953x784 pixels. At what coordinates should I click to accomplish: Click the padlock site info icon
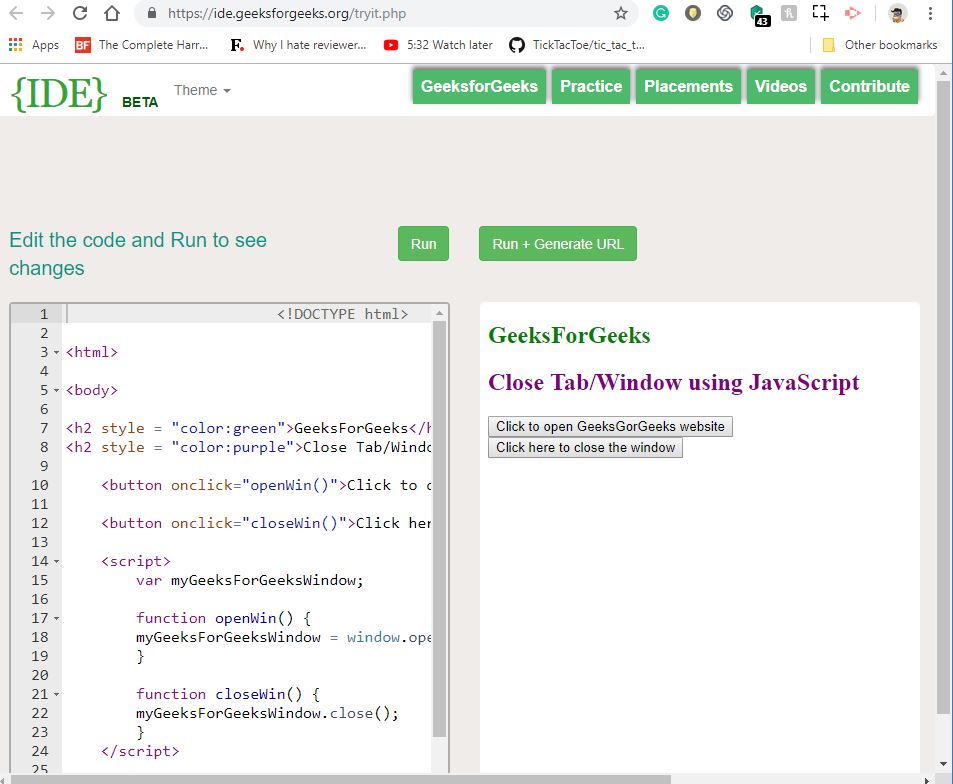pyautogui.click(x=152, y=13)
